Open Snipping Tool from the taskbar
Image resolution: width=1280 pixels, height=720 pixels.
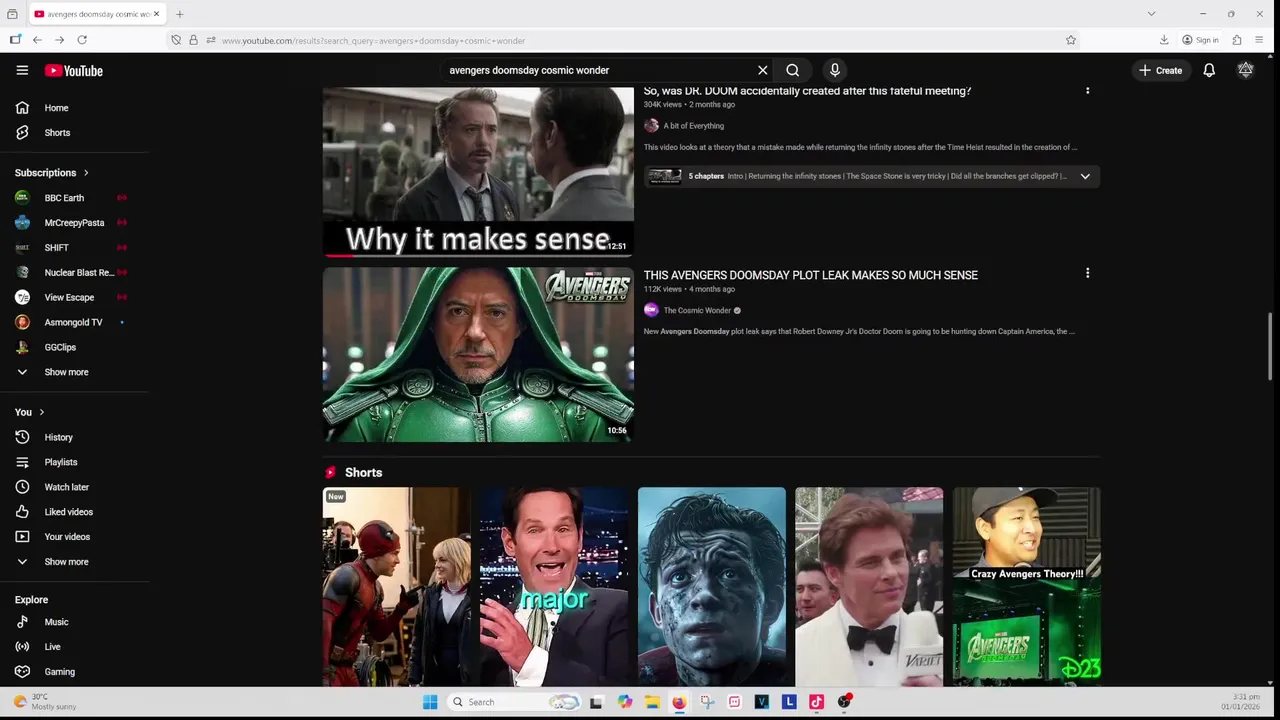(707, 702)
